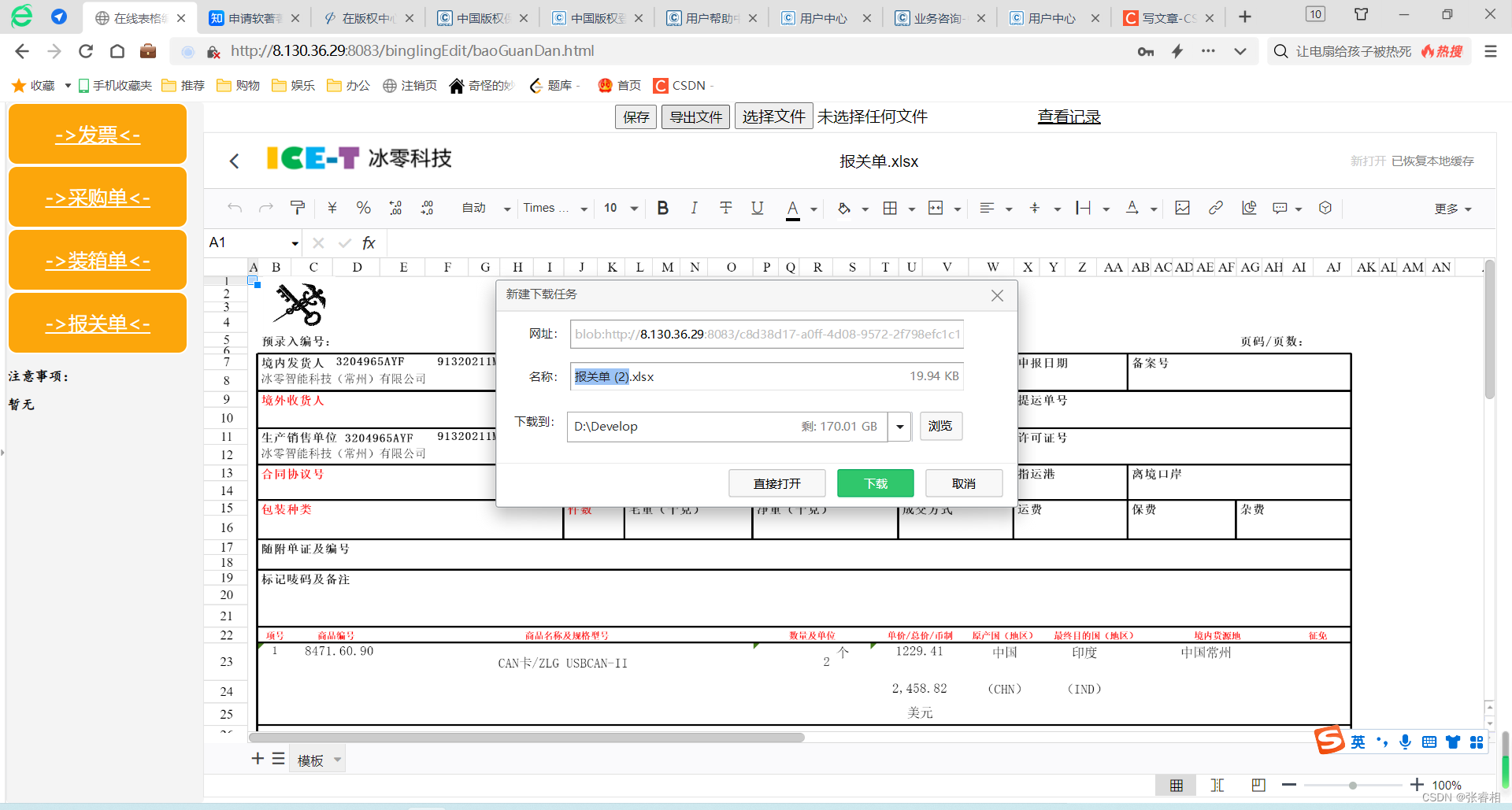Click the 保存 button

coord(636,117)
